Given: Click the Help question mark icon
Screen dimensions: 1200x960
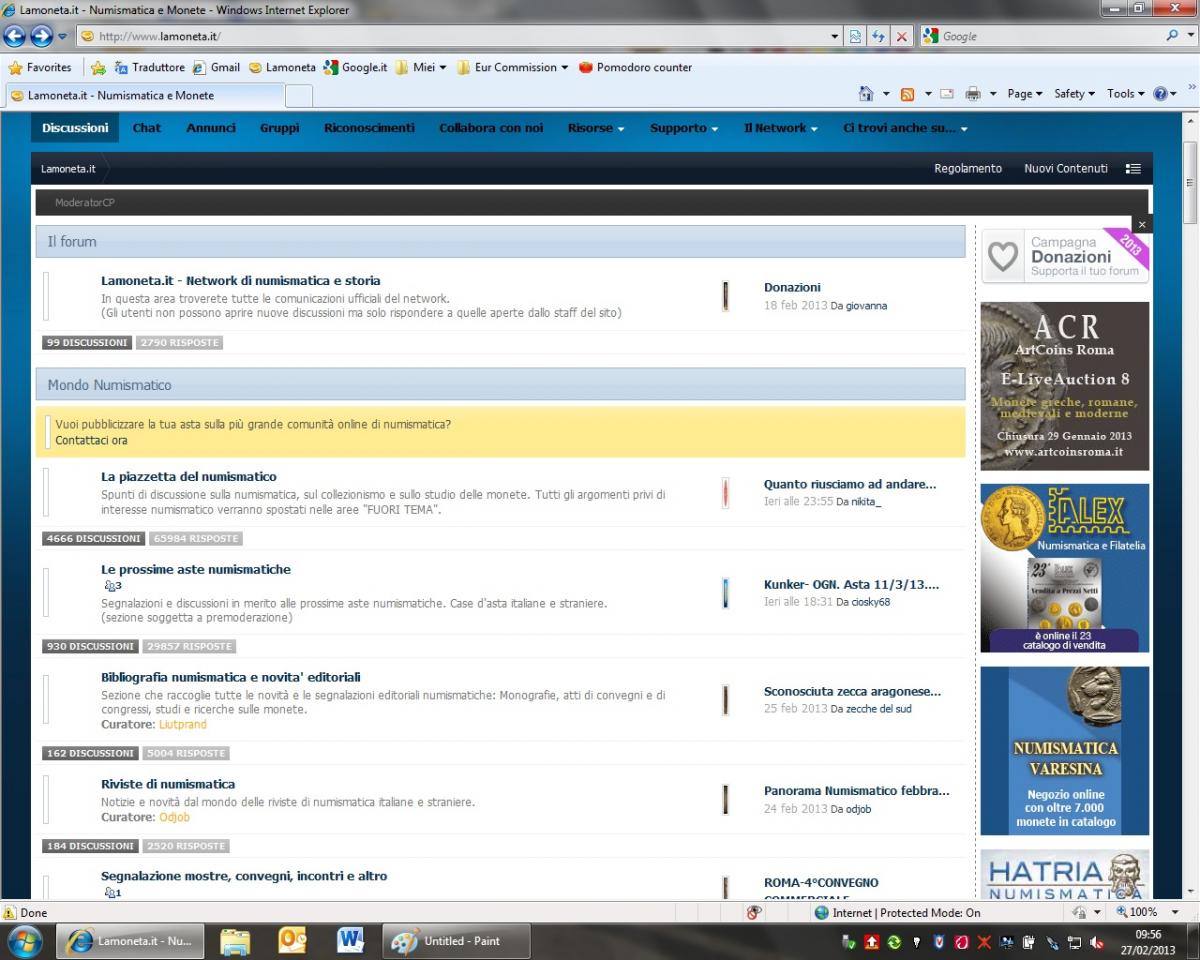Looking at the screenshot, I should click(x=1160, y=94).
